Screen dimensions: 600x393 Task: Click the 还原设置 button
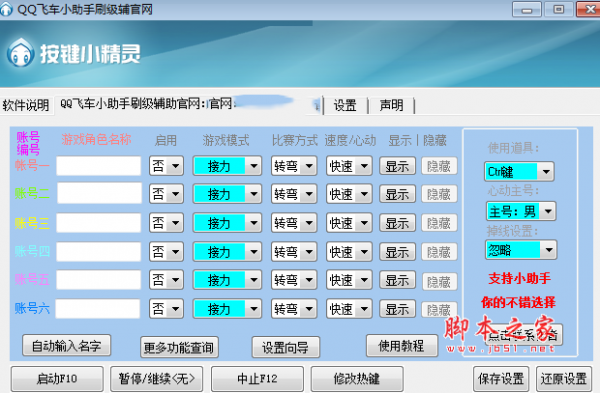point(564,378)
